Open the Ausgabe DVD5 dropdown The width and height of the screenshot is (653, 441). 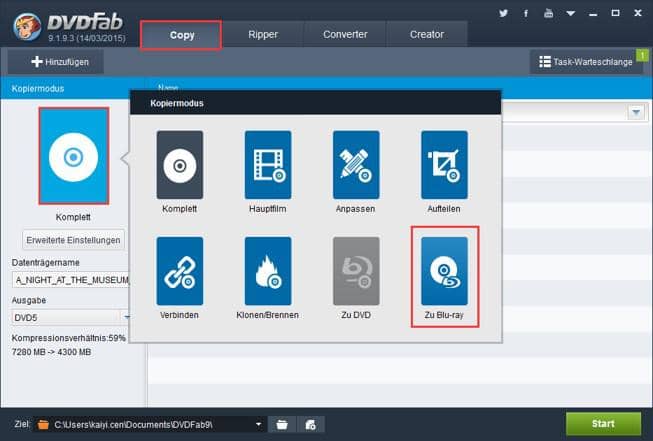click(x=71, y=318)
